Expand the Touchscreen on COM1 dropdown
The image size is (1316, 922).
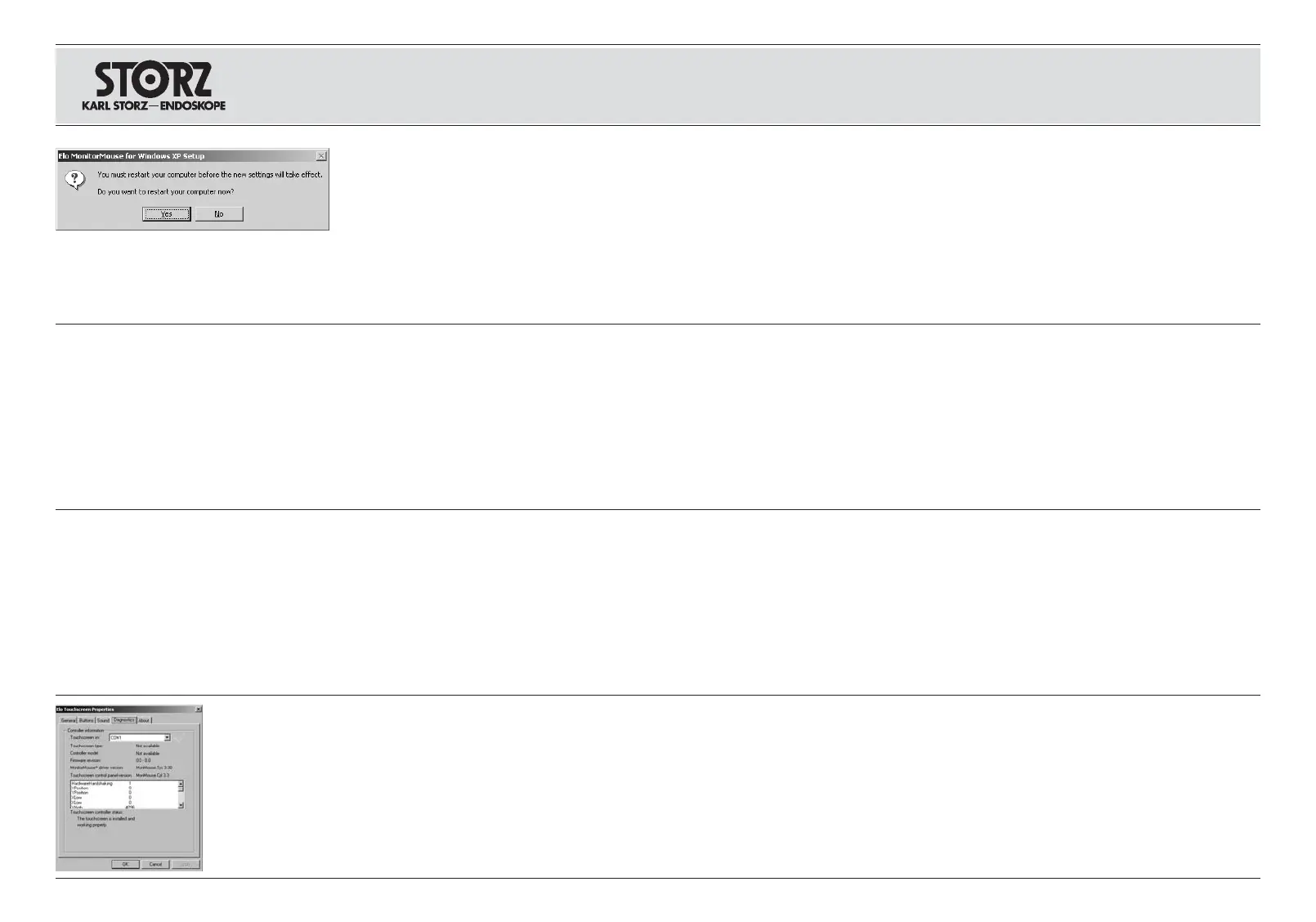(x=167, y=737)
